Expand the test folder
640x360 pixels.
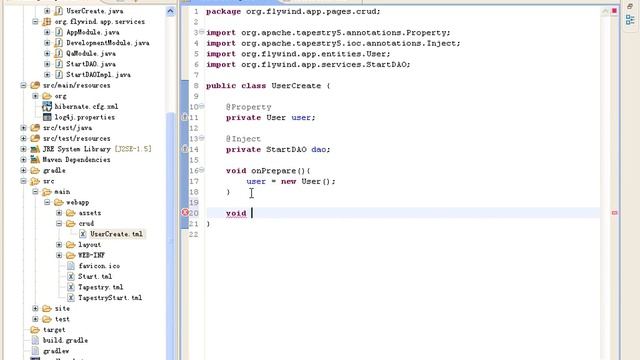click(35, 319)
